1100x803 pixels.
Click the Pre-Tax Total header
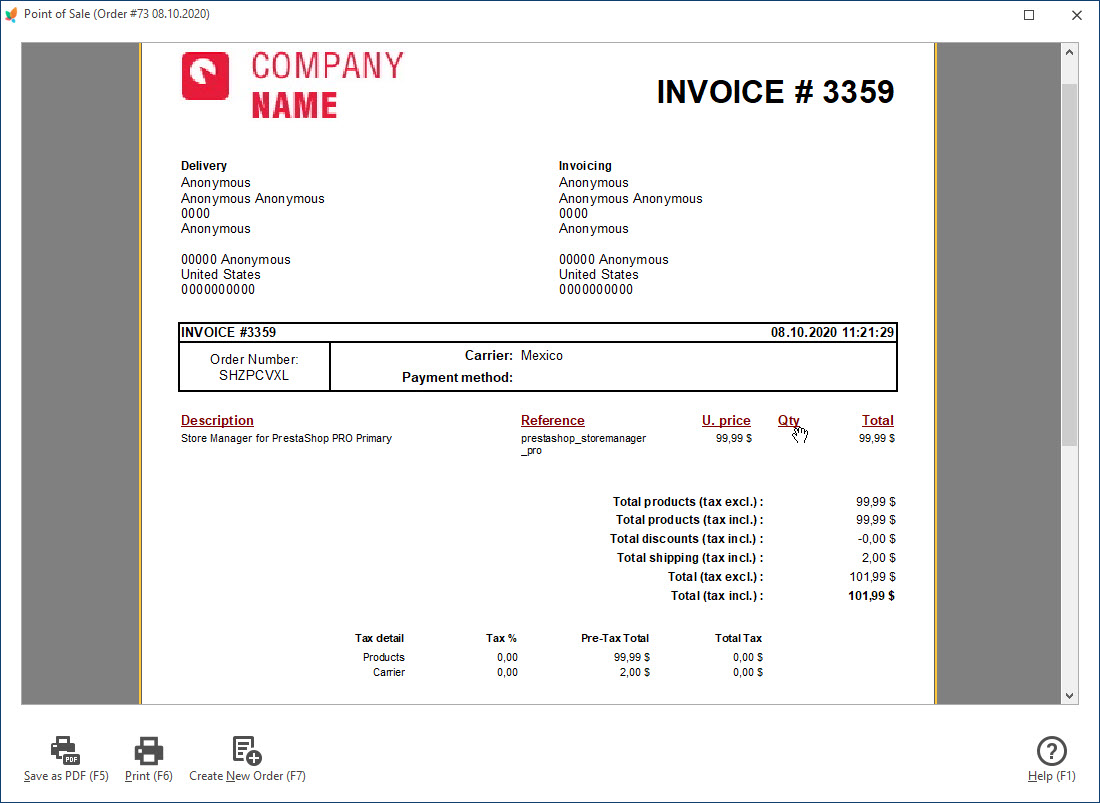(615, 638)
